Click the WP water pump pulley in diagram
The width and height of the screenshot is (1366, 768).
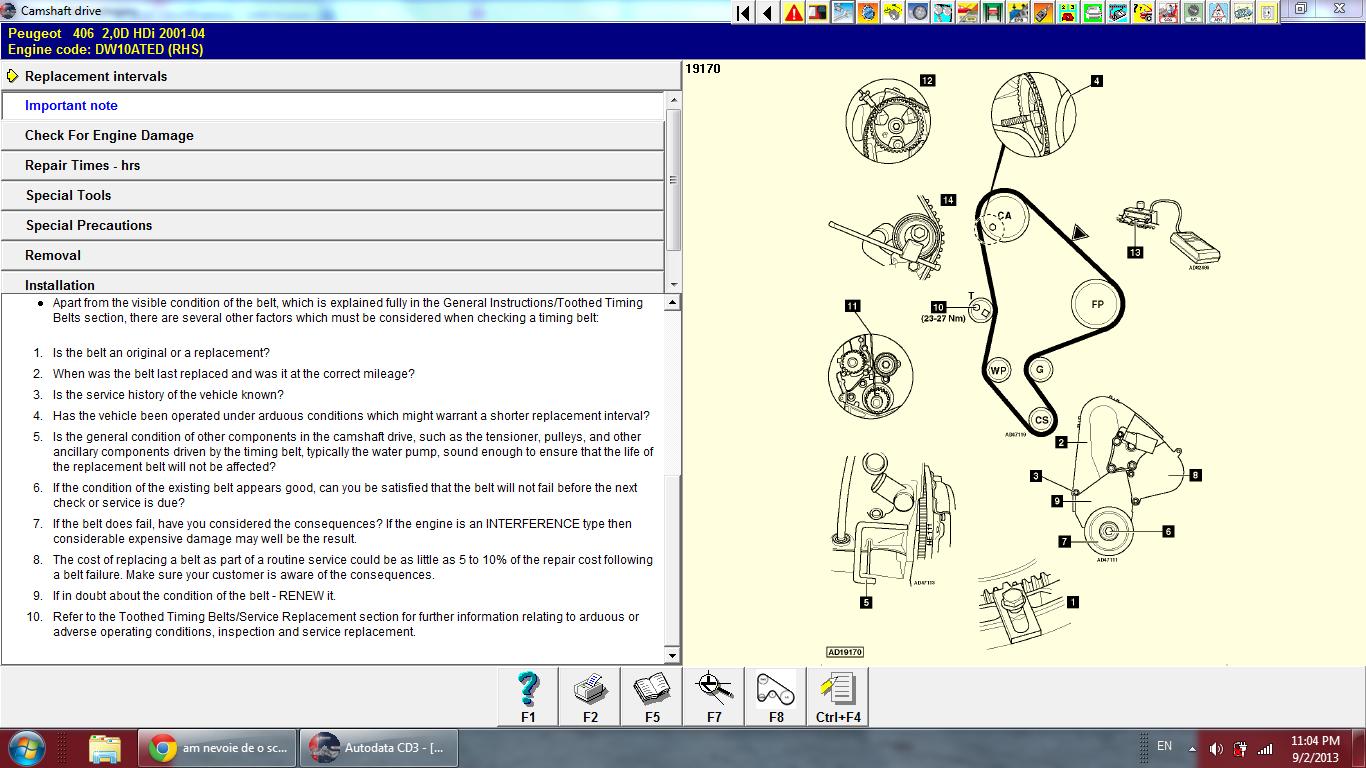click(998, 370)
